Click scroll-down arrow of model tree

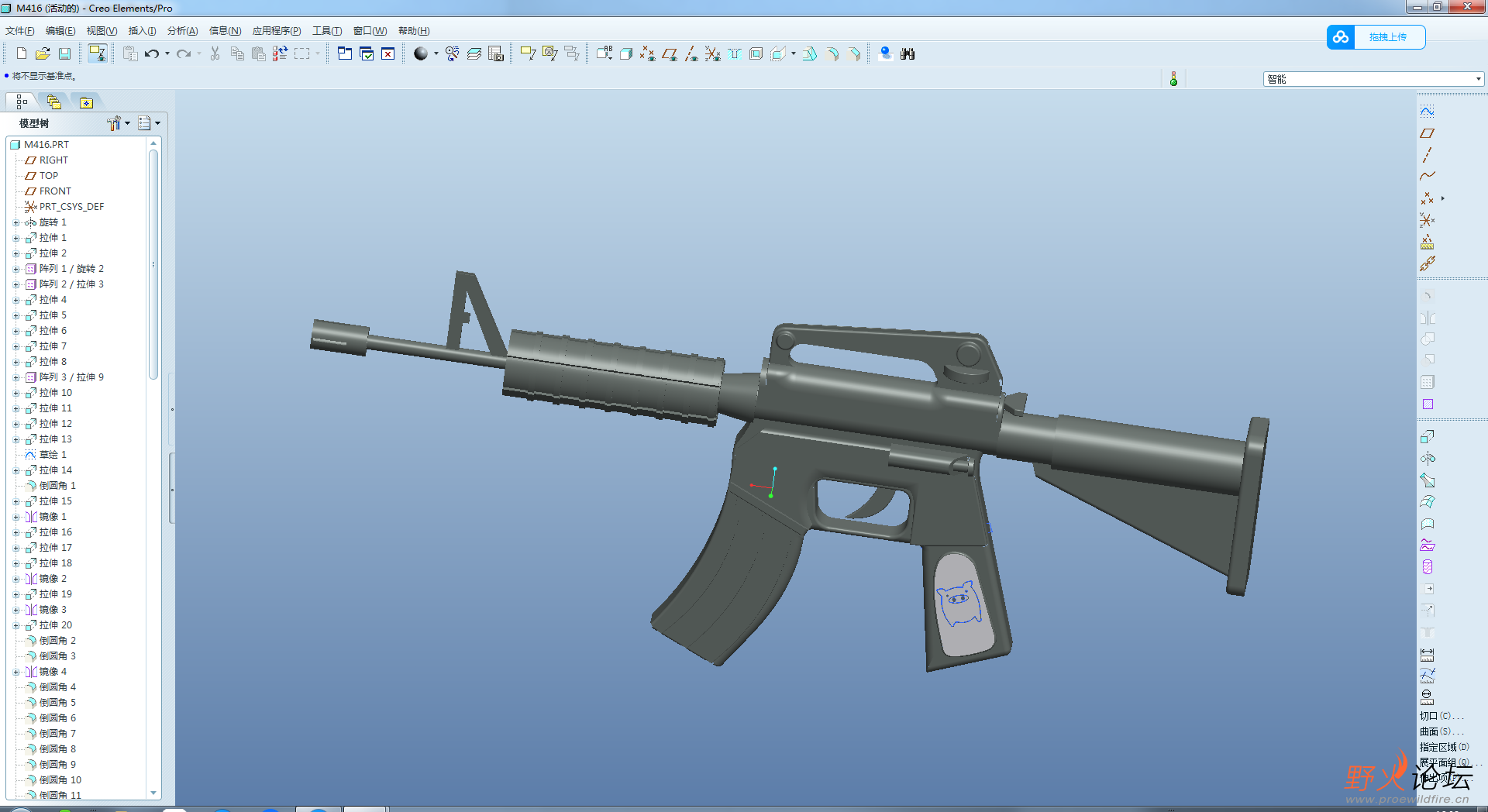(x=153, y=793)
